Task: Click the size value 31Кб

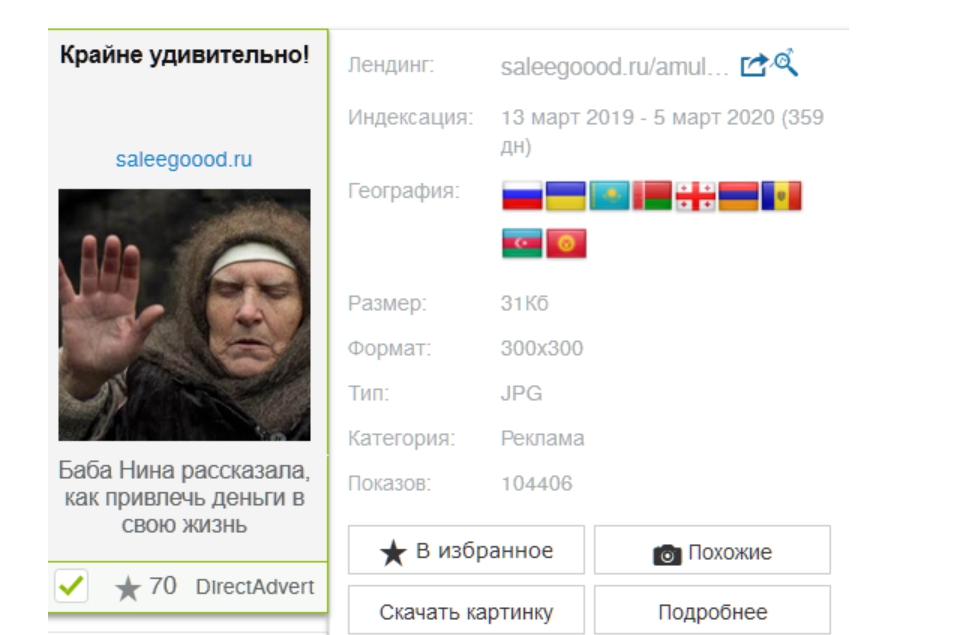Action: pyautogui.click(x=524, y=304)
